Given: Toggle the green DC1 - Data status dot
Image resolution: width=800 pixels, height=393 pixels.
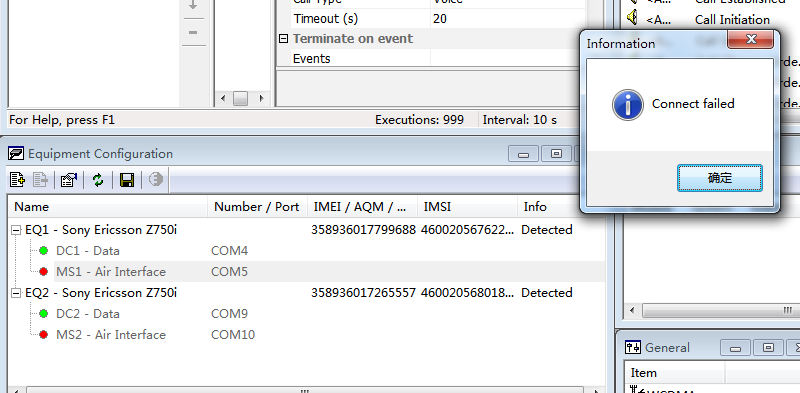Looking at the screenshot, I should click(43, 251).
